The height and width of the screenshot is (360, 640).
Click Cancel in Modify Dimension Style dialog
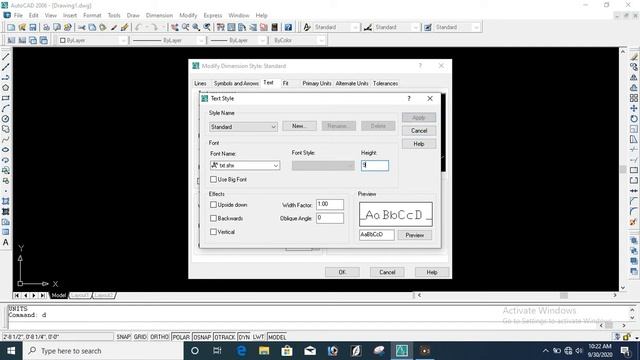387,272
